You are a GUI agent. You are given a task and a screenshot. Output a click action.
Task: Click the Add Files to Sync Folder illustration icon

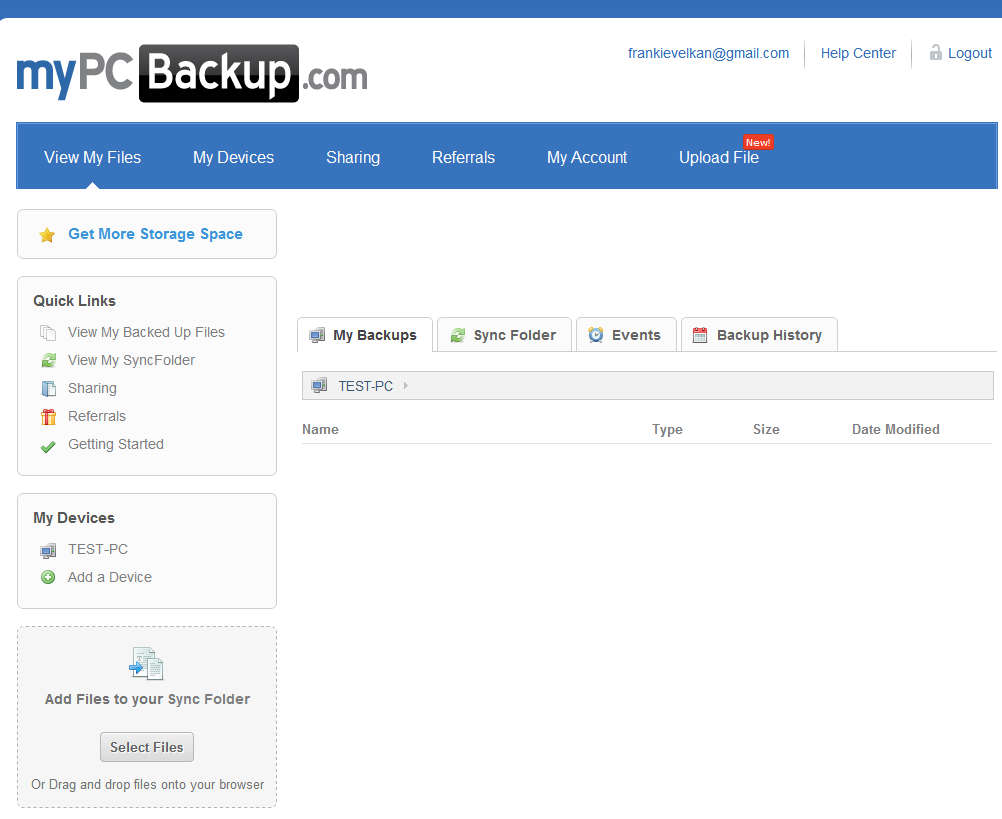pyautogui.click(x=146, y=663)
